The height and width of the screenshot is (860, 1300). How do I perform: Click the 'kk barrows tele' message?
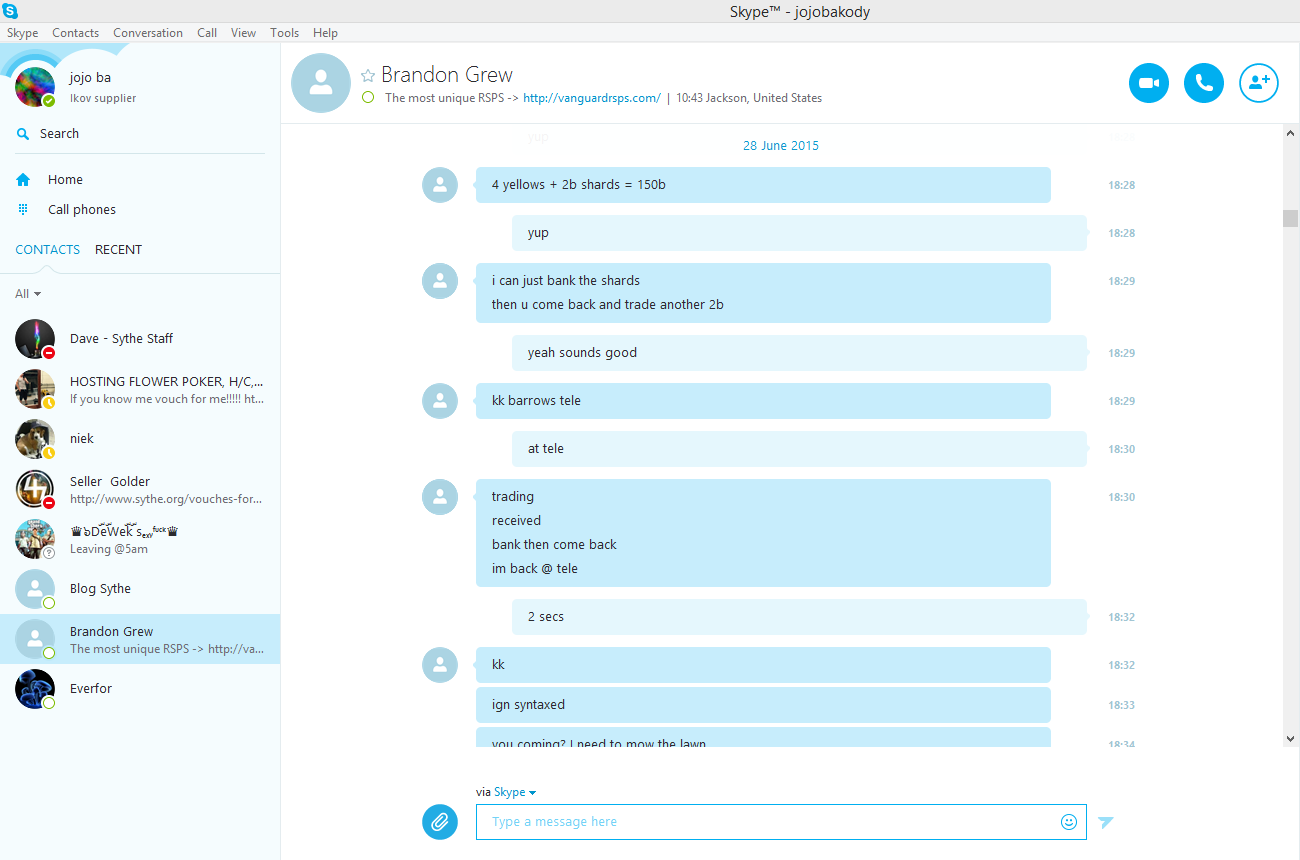763,401
